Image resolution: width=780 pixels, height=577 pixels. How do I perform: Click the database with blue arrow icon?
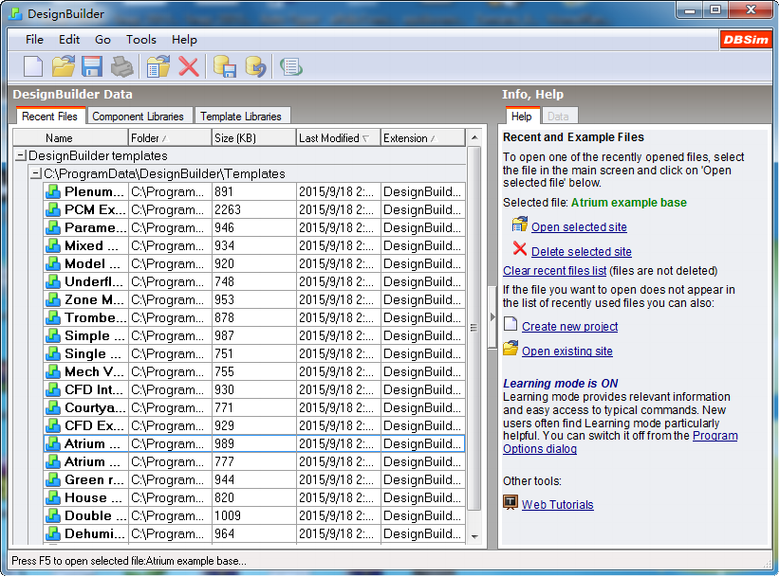coord(256,67)
